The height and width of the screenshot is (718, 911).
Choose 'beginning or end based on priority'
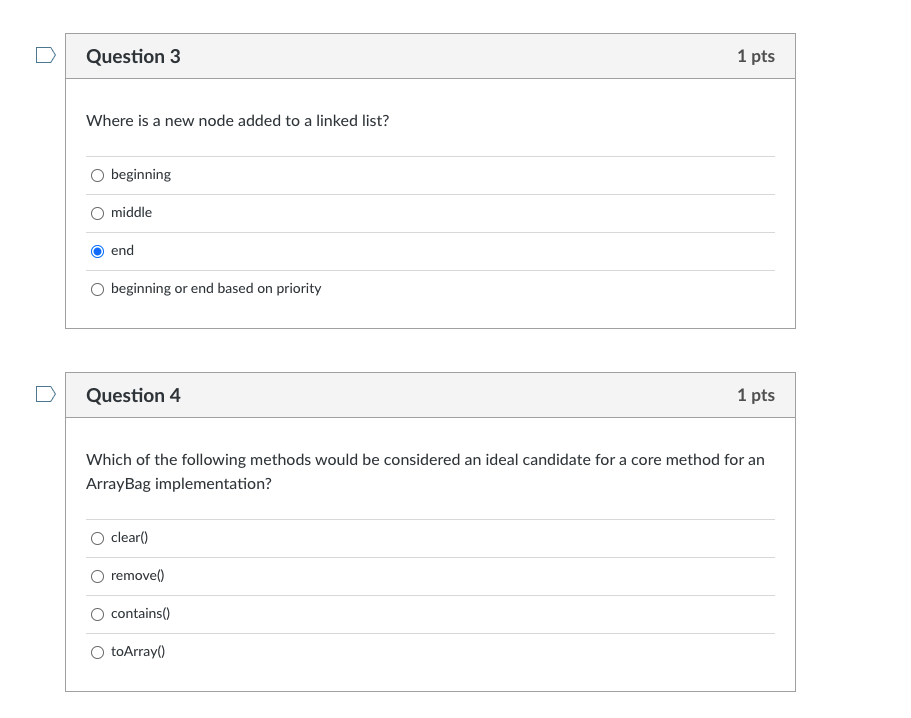coord(97,289)
